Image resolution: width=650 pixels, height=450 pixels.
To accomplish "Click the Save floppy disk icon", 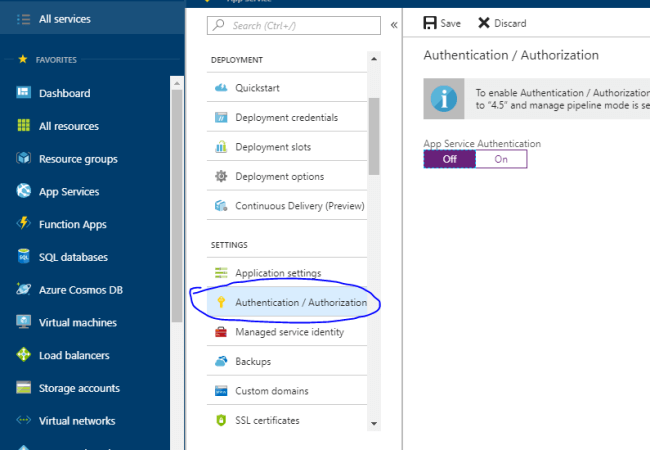I will coord(430,23).
